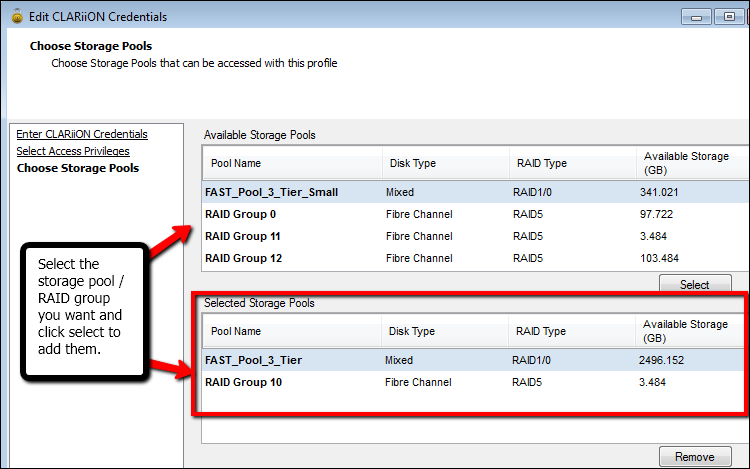The height and width of the screenshot is (469, 750).
Task: Sort available pools by RAID Type header
Action: click(x=573, y=163)
